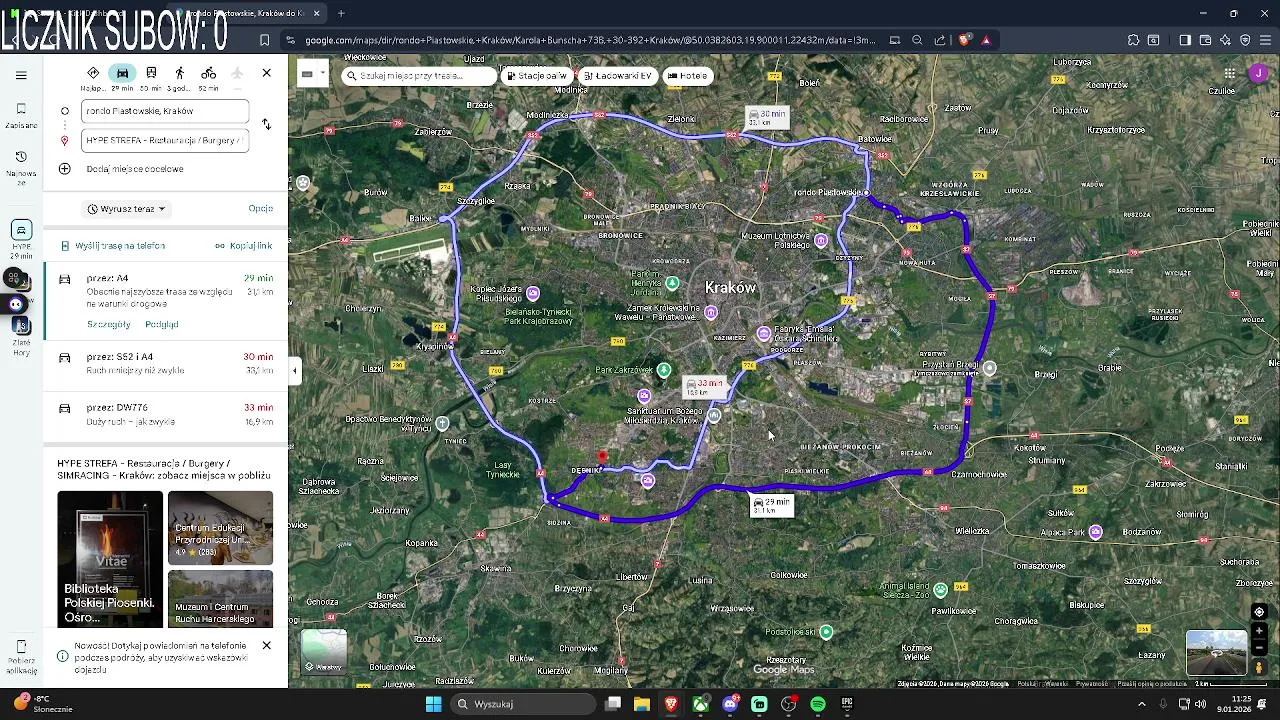Open the Złote Hory sidebar shortcut
Viewport: 1280px width, 720px height.
pyautogui.click(x=21, y=335)
